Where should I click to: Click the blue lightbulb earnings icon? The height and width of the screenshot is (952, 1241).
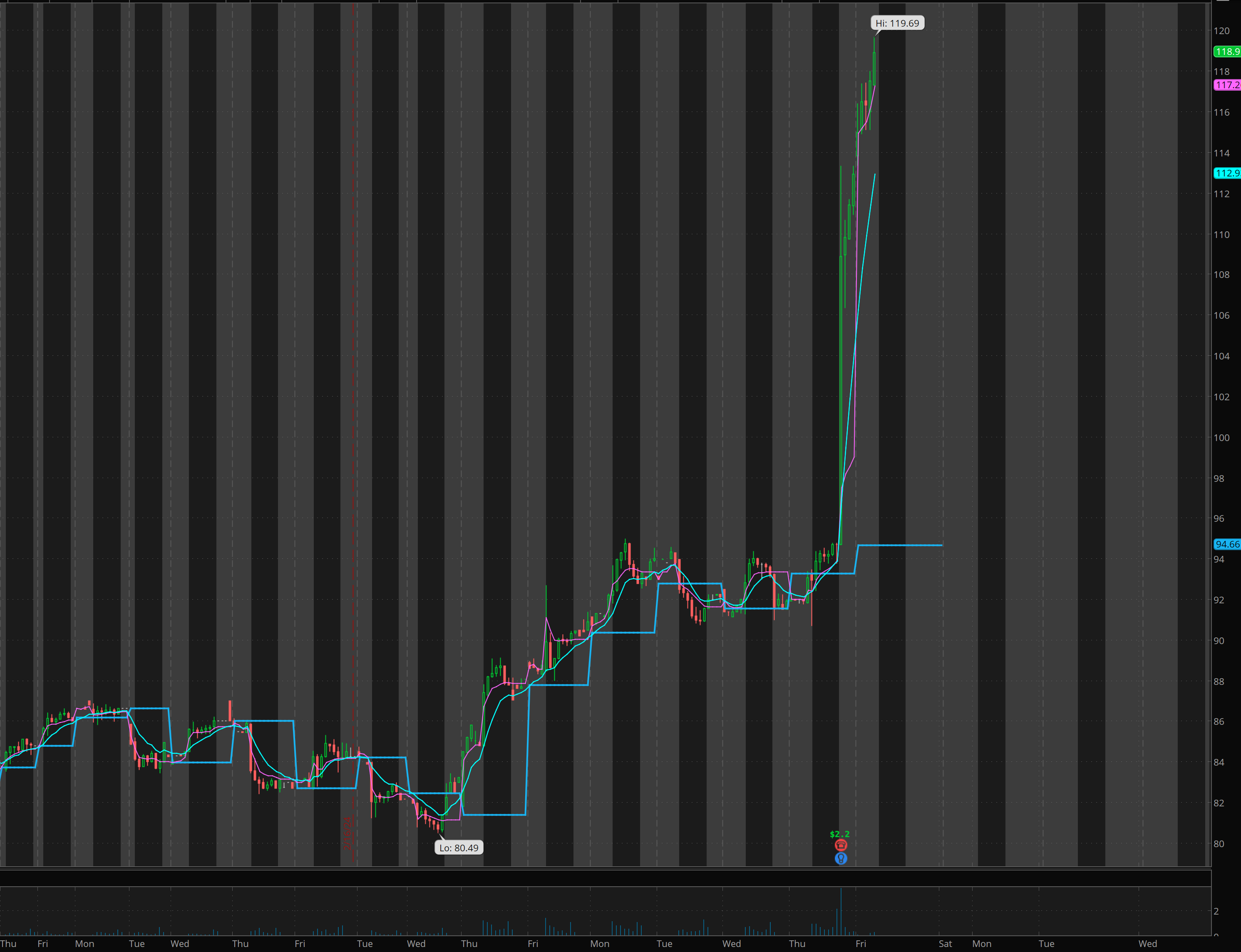coord(841,858)
